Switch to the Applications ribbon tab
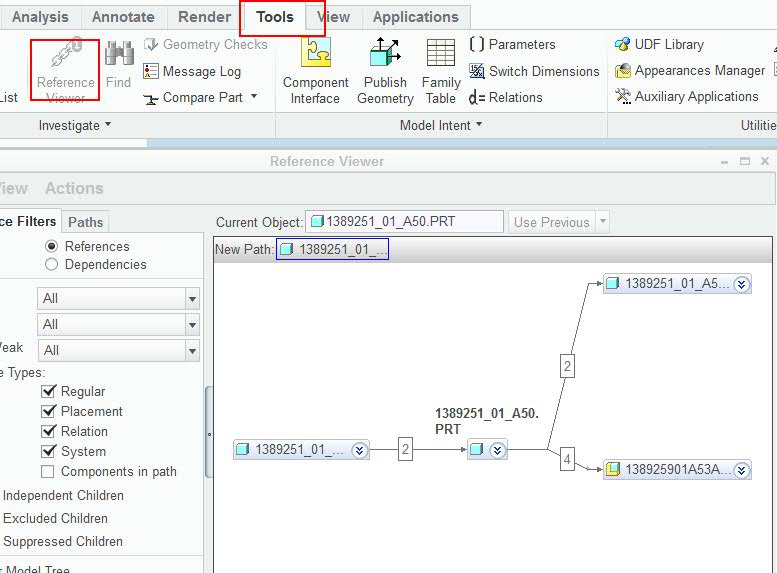 coord(416,17)
